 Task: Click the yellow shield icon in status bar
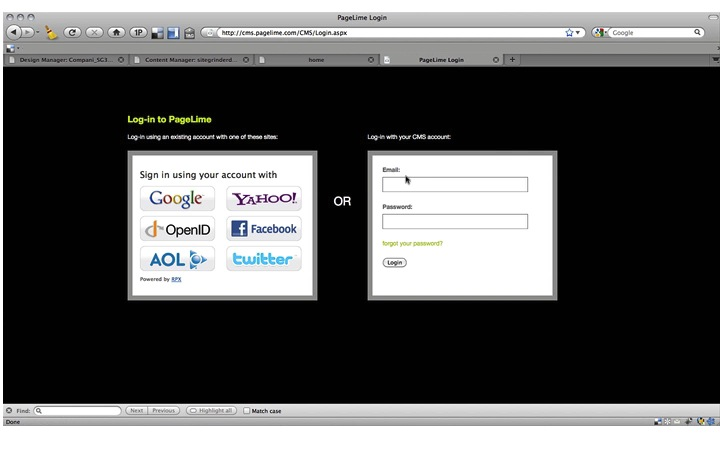coord(701,422)
